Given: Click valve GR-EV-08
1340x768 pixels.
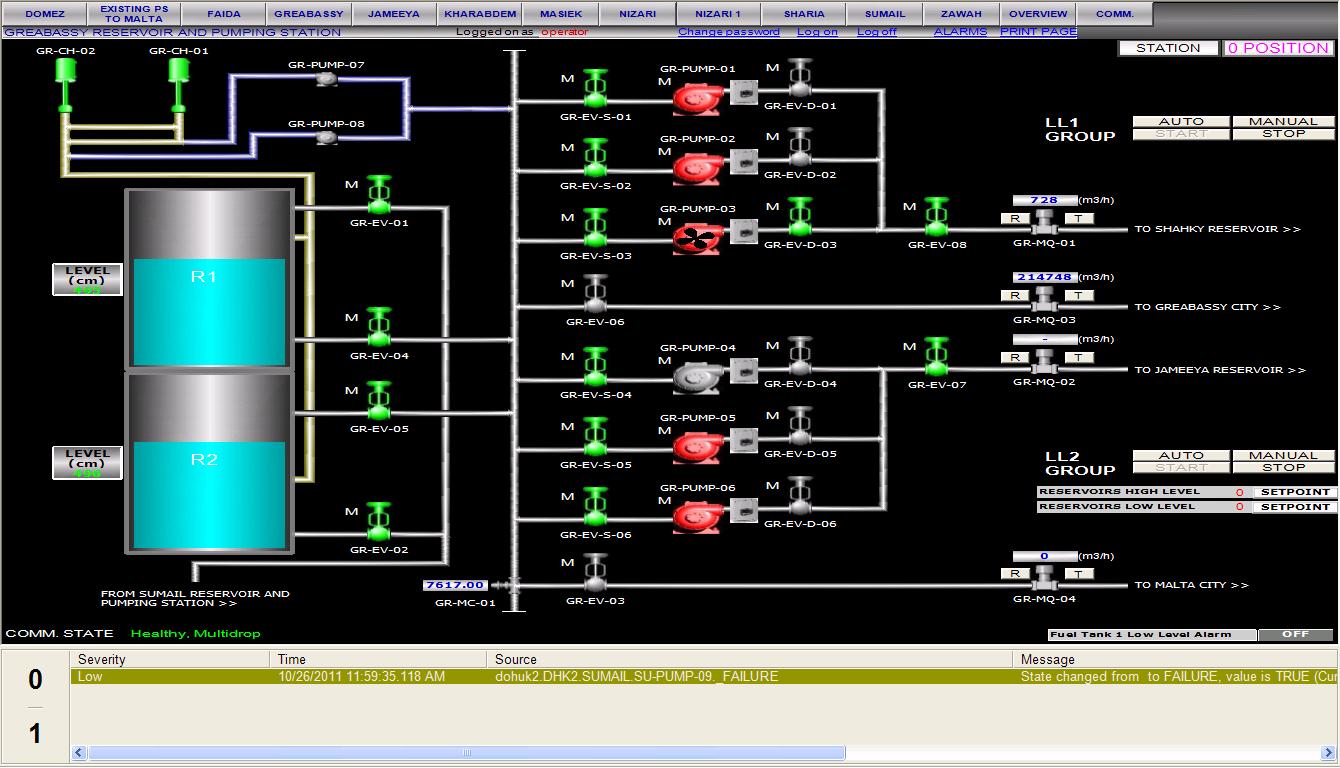Looking at the screenshot, I should click(936, 218).
